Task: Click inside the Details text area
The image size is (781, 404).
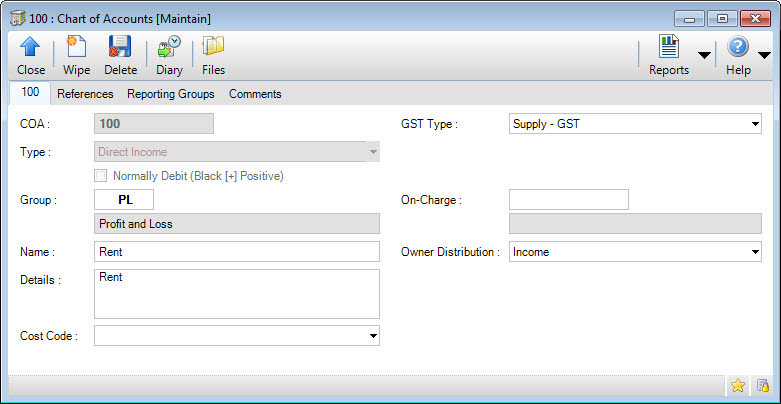Action: (237, 294)
